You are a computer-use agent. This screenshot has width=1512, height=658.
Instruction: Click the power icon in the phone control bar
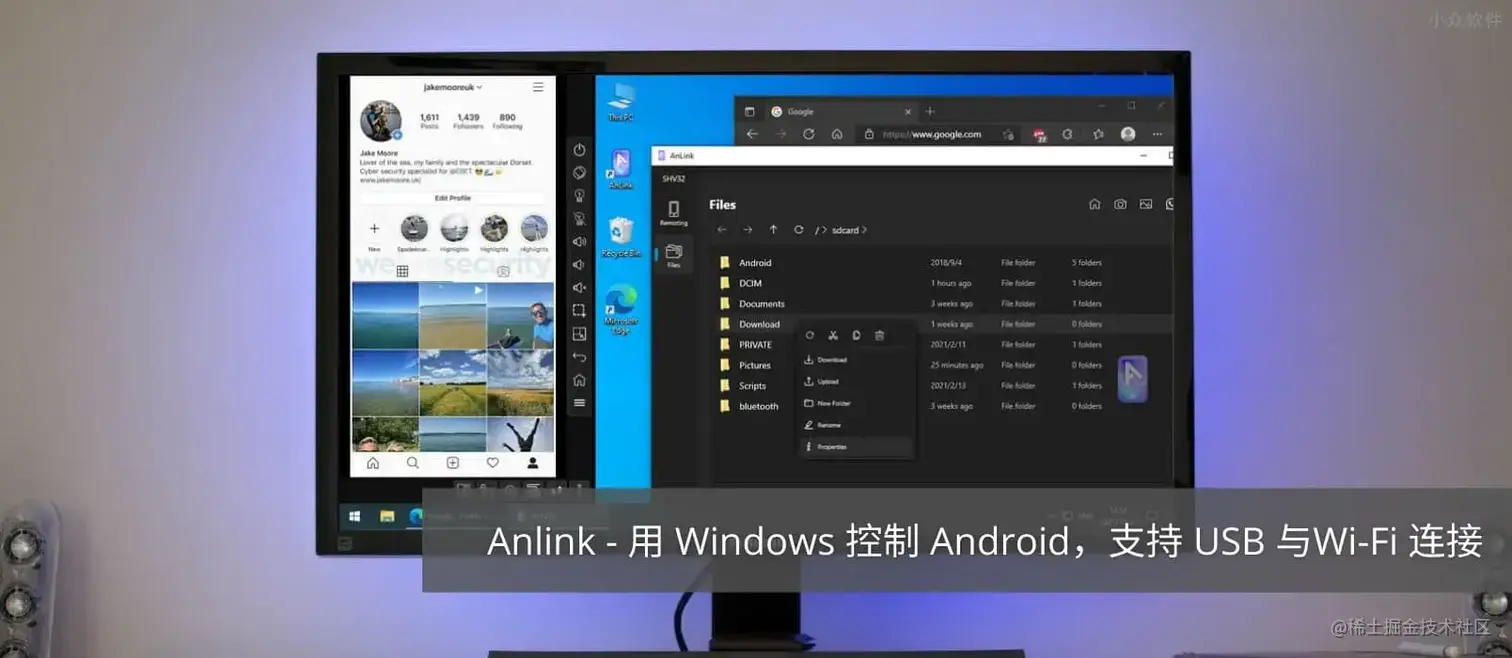(x=579, y=149)
